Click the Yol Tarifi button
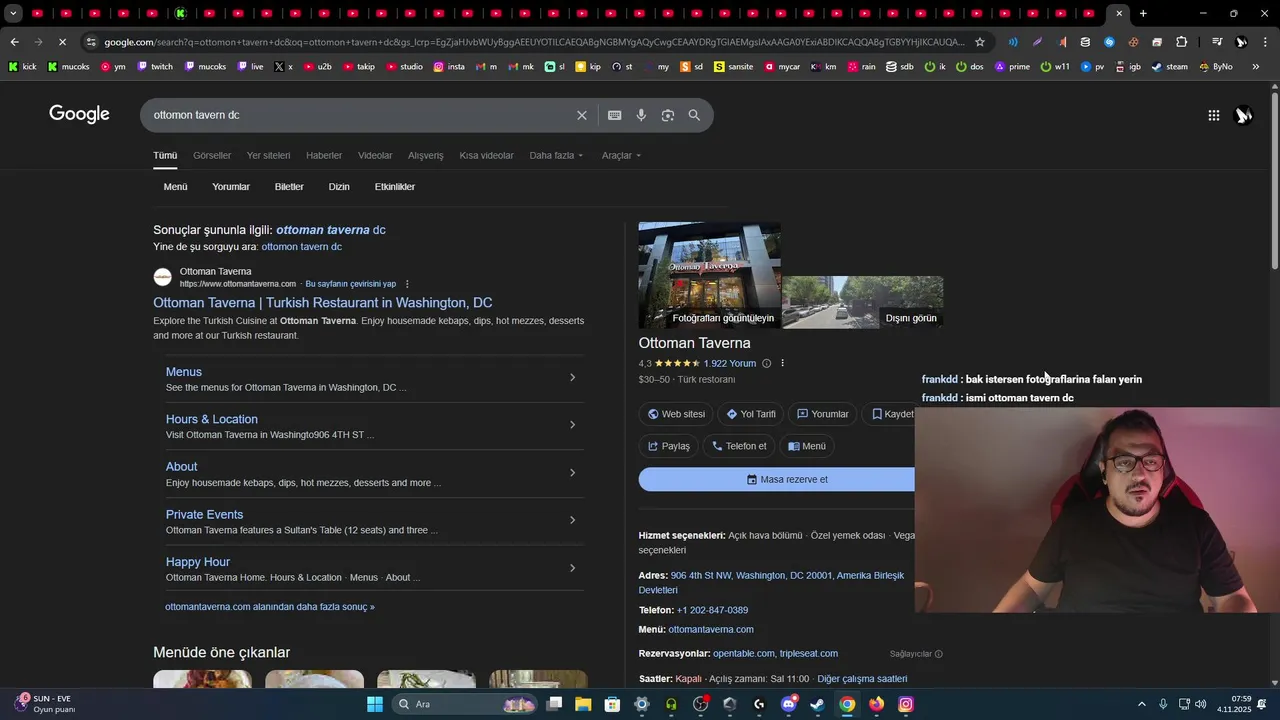 point(751,414)
